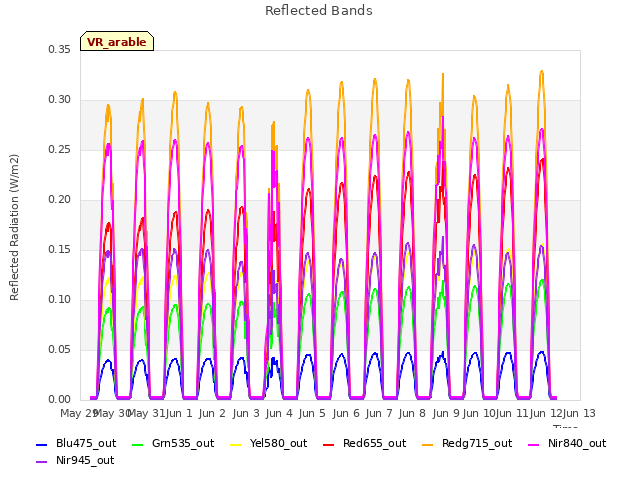Click the 0.00 y-axis tick label
Screen dimensions: 640x480
point(60,399)
